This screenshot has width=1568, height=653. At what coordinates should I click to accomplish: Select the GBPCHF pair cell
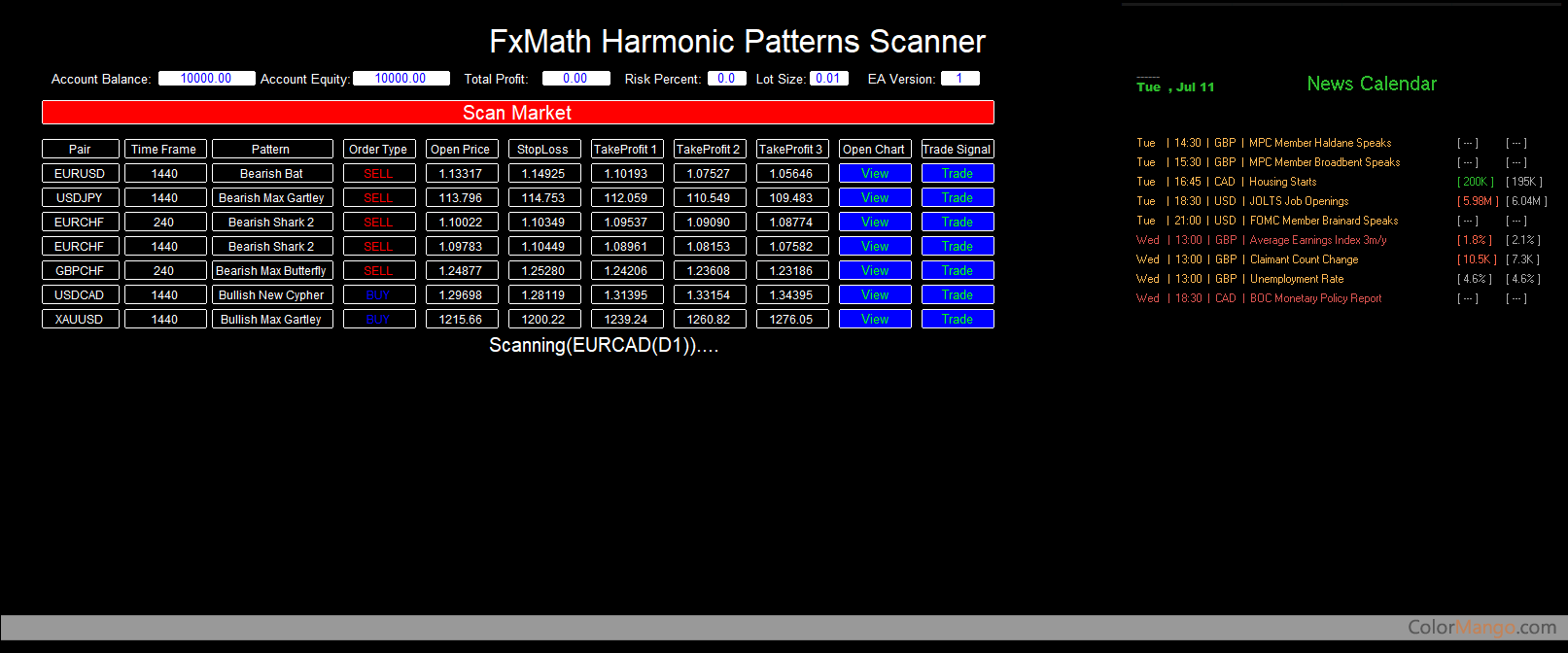click(x=80, y=270)
